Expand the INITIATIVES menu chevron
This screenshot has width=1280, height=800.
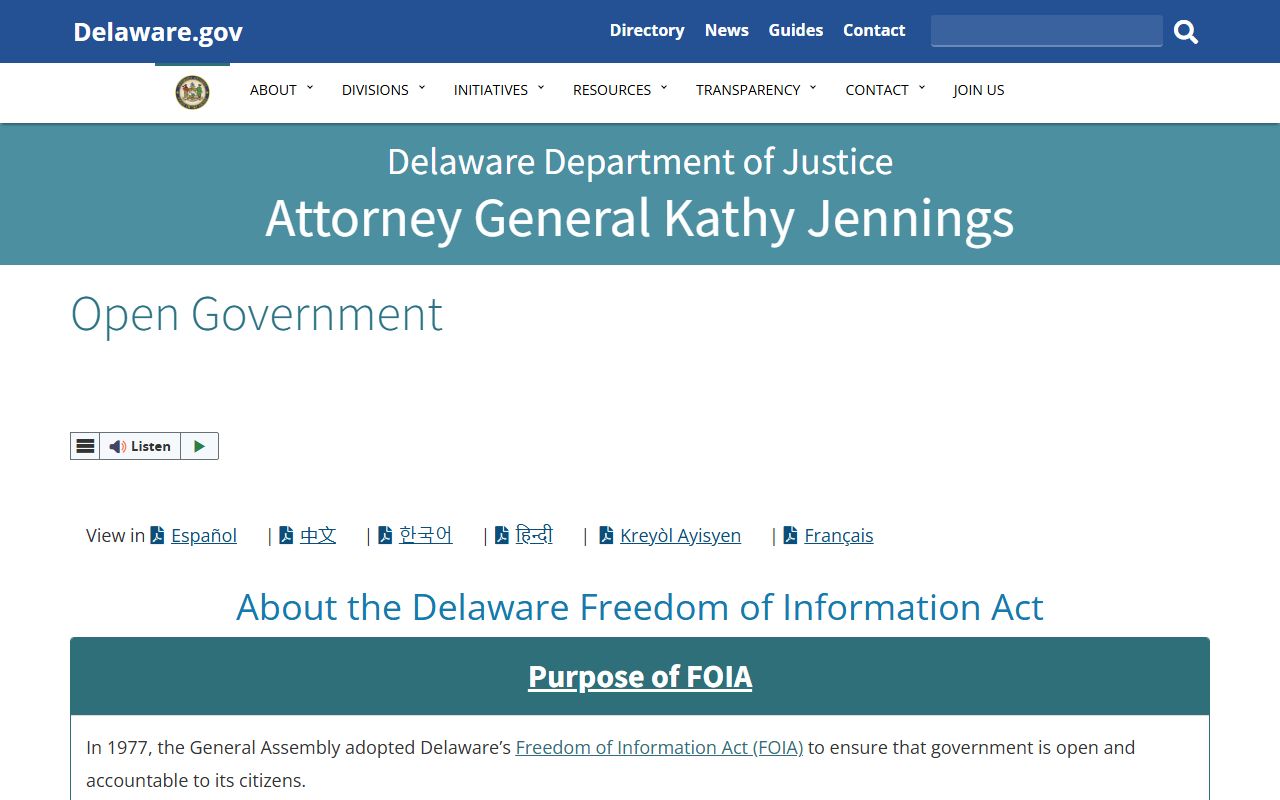click(x=541, y=88)
